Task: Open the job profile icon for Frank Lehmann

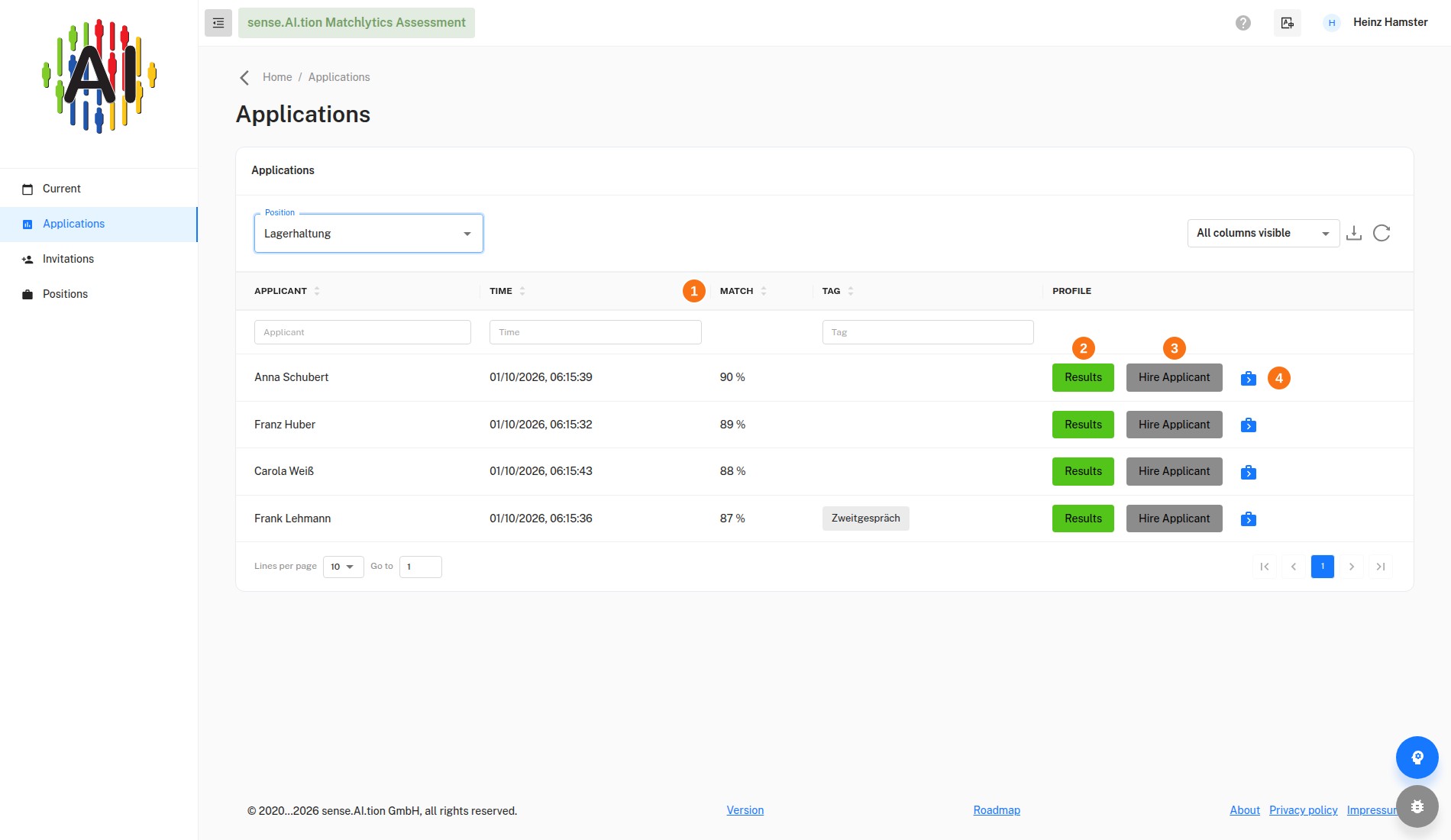Action: [x=1249, y=519]
